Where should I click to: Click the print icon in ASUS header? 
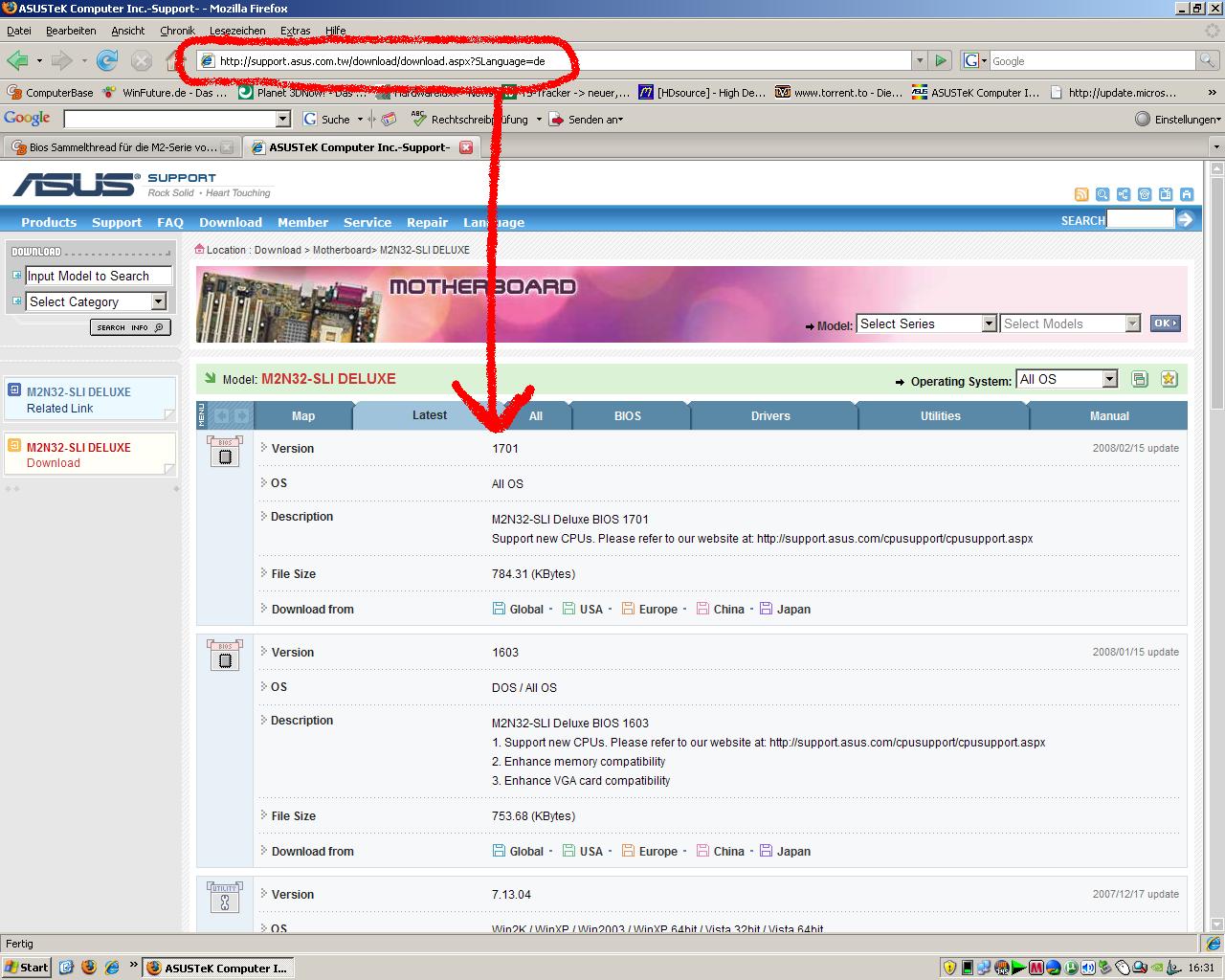pos(1187,194)
